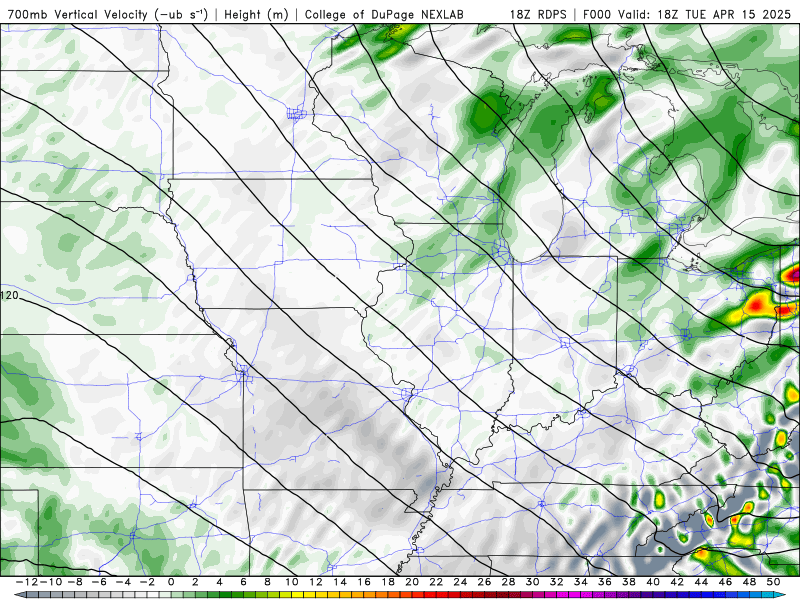Screen dimensions: 800x600
Task: Click the '18' color scale label
Action: (388, 582)
